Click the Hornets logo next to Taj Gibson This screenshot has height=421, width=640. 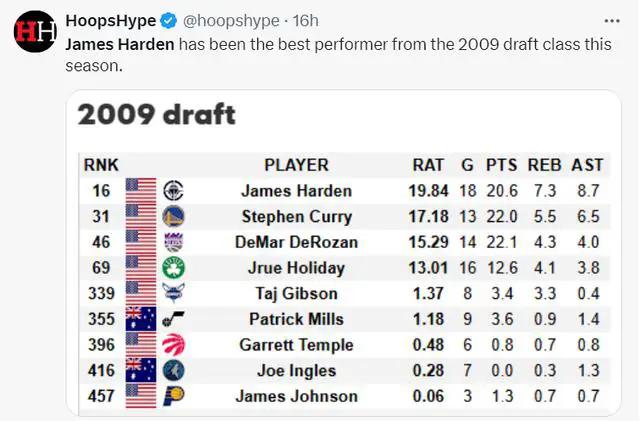pos(173,293)
